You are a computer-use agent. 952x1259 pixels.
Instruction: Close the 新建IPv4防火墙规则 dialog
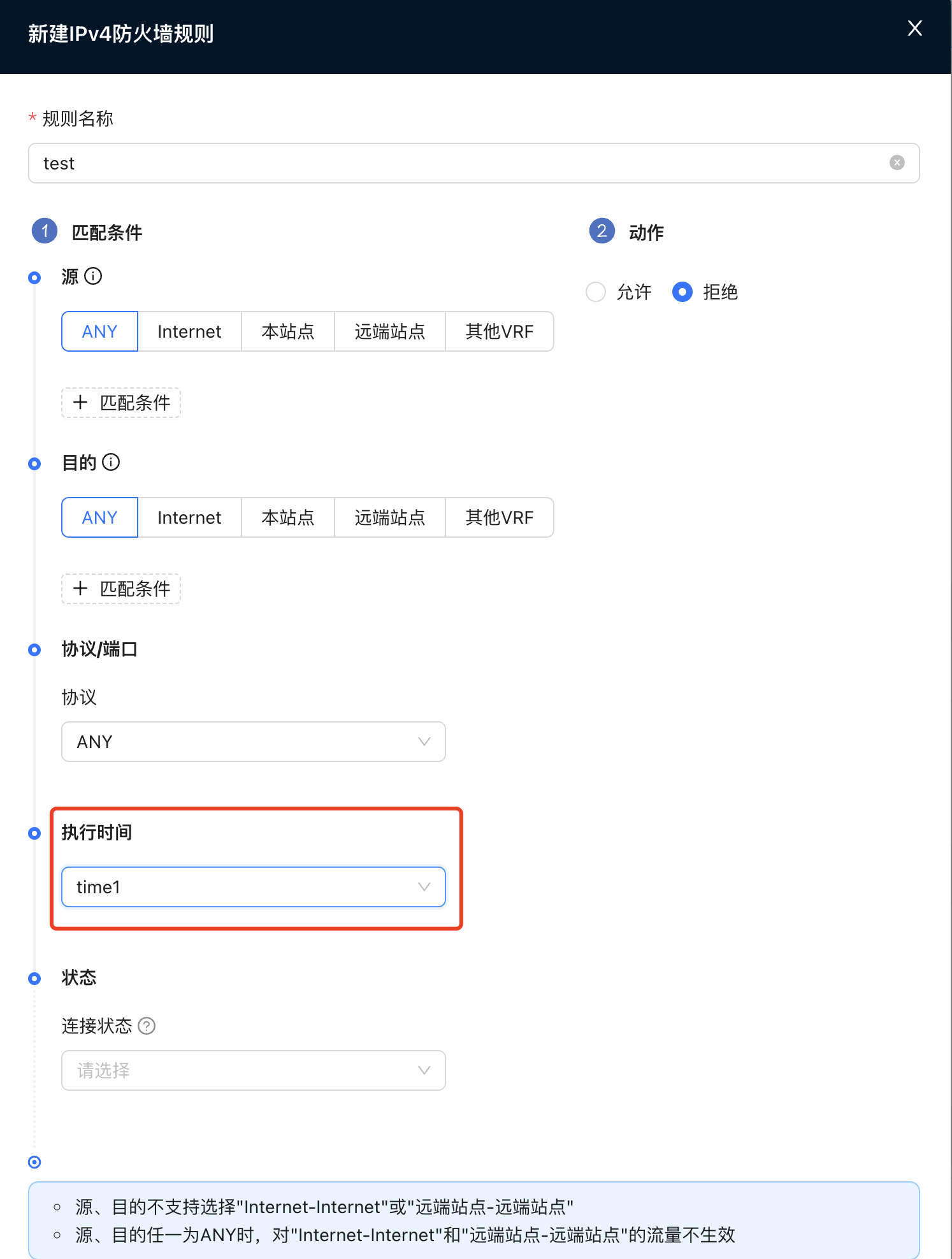914,29
